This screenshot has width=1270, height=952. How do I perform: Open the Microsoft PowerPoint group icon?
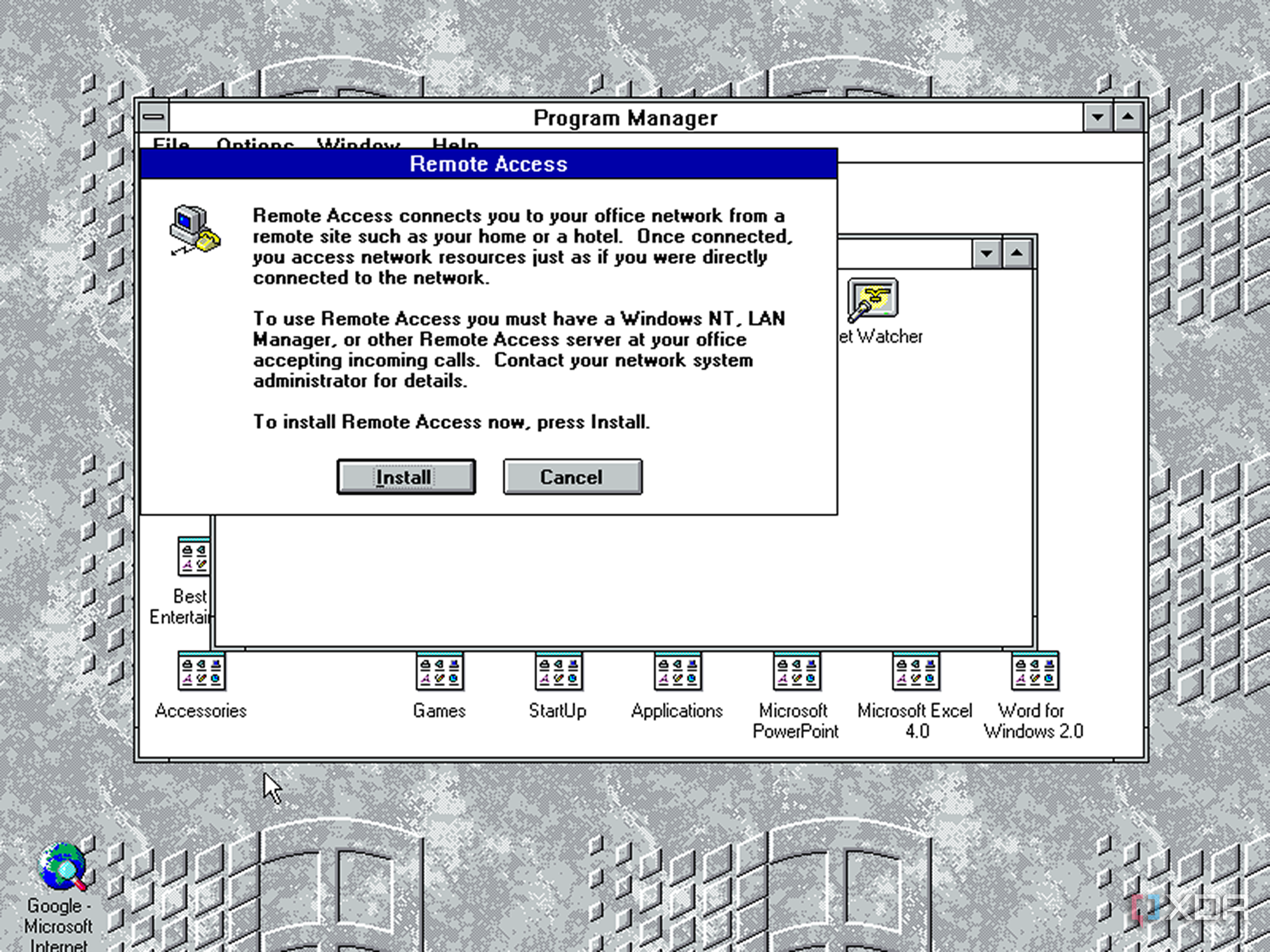coord(796,671)
